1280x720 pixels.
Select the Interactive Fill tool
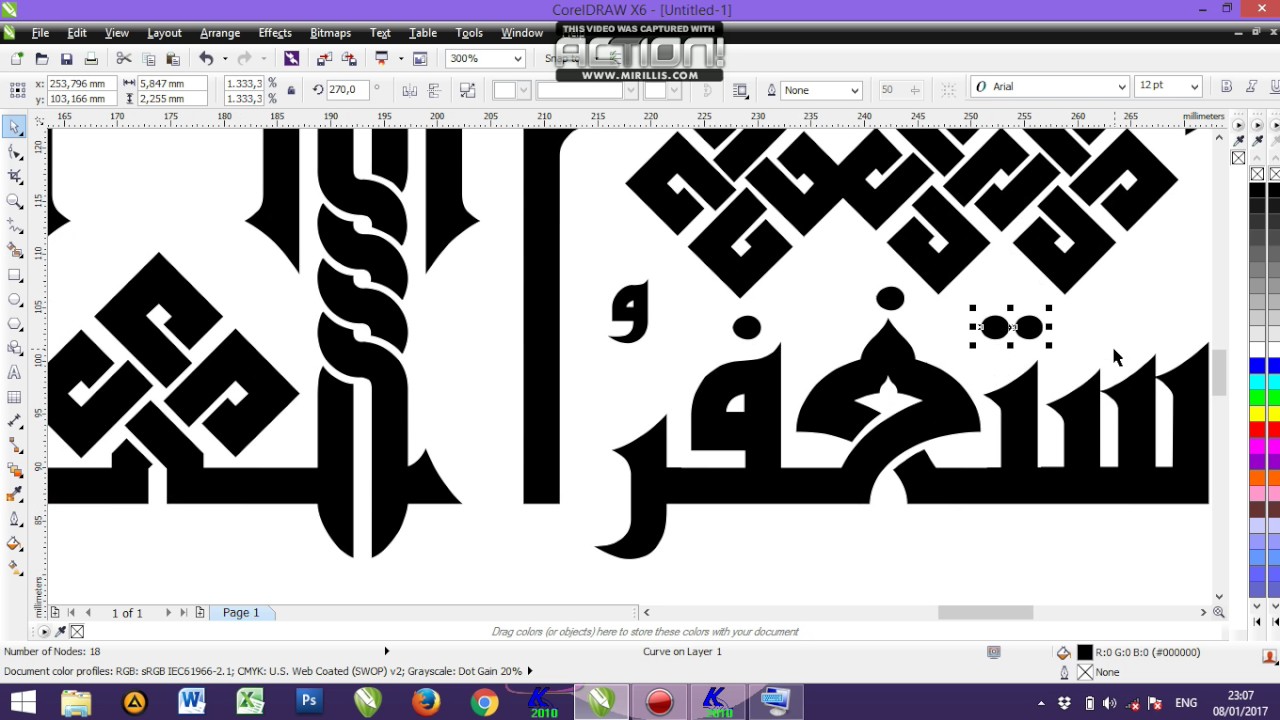[x=14, y=568]
